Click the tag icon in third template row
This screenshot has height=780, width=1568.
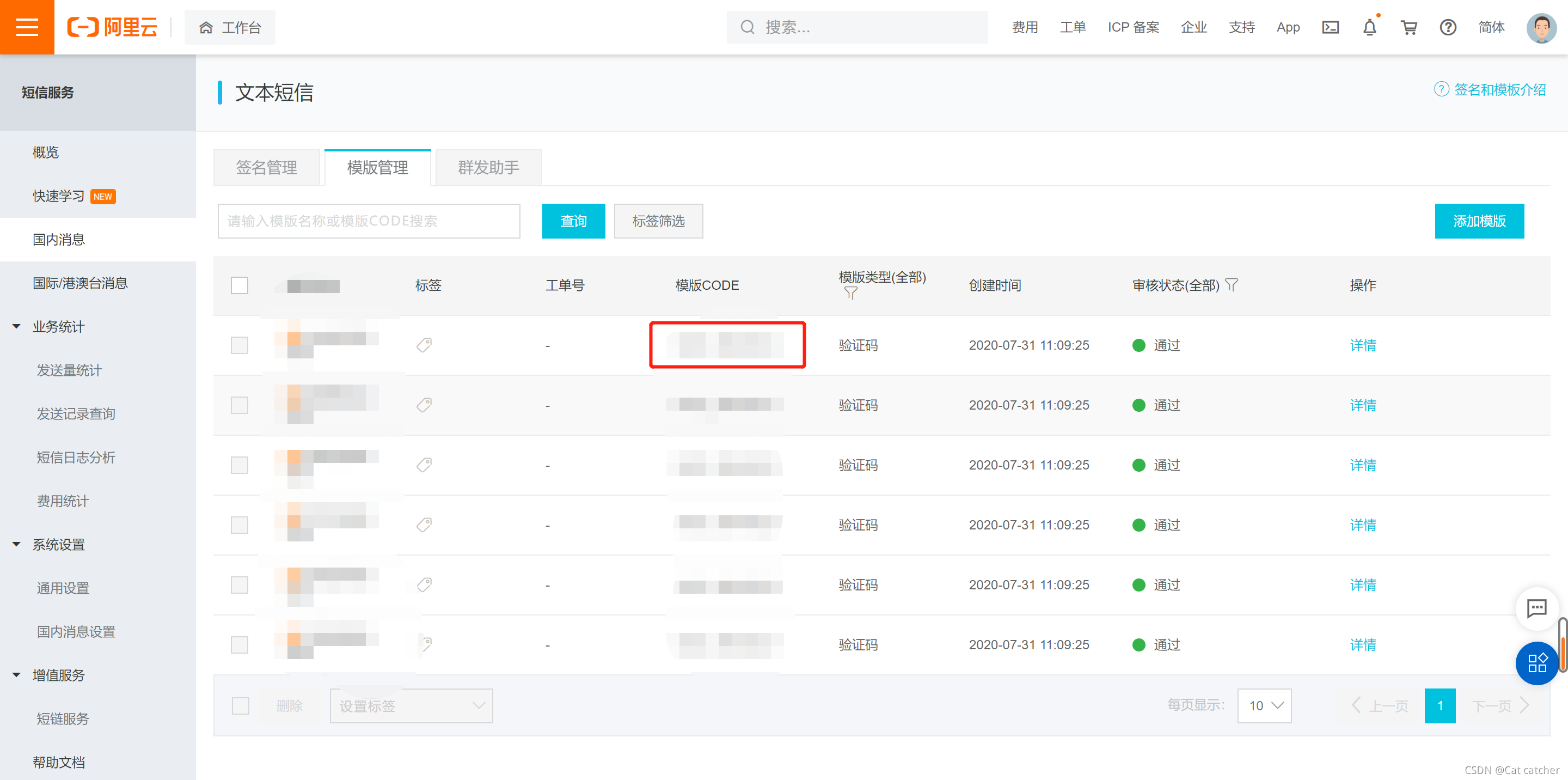pos(424,465)
